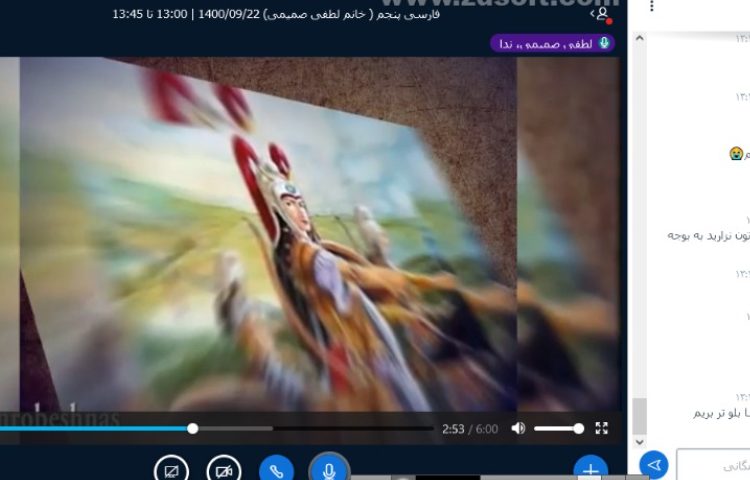Enter fullscreen video mode
The width and height of the screenshot is (750, 480).
[601, 428]
